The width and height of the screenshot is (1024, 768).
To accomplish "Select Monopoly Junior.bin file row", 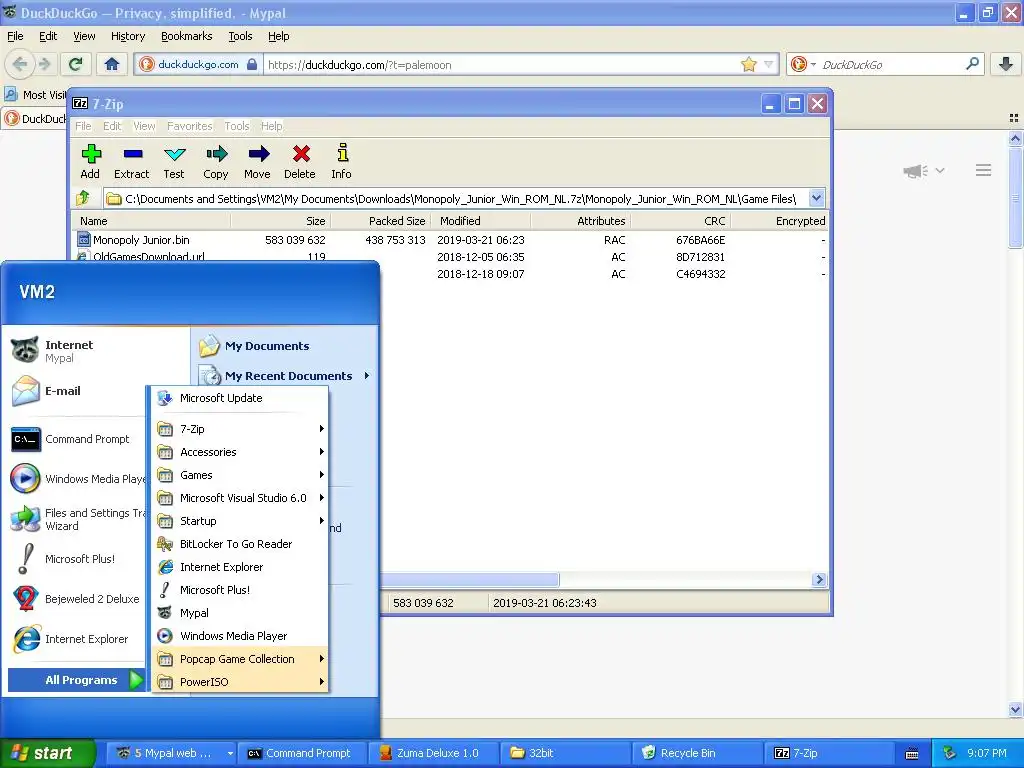I will (x=449, y=240).
